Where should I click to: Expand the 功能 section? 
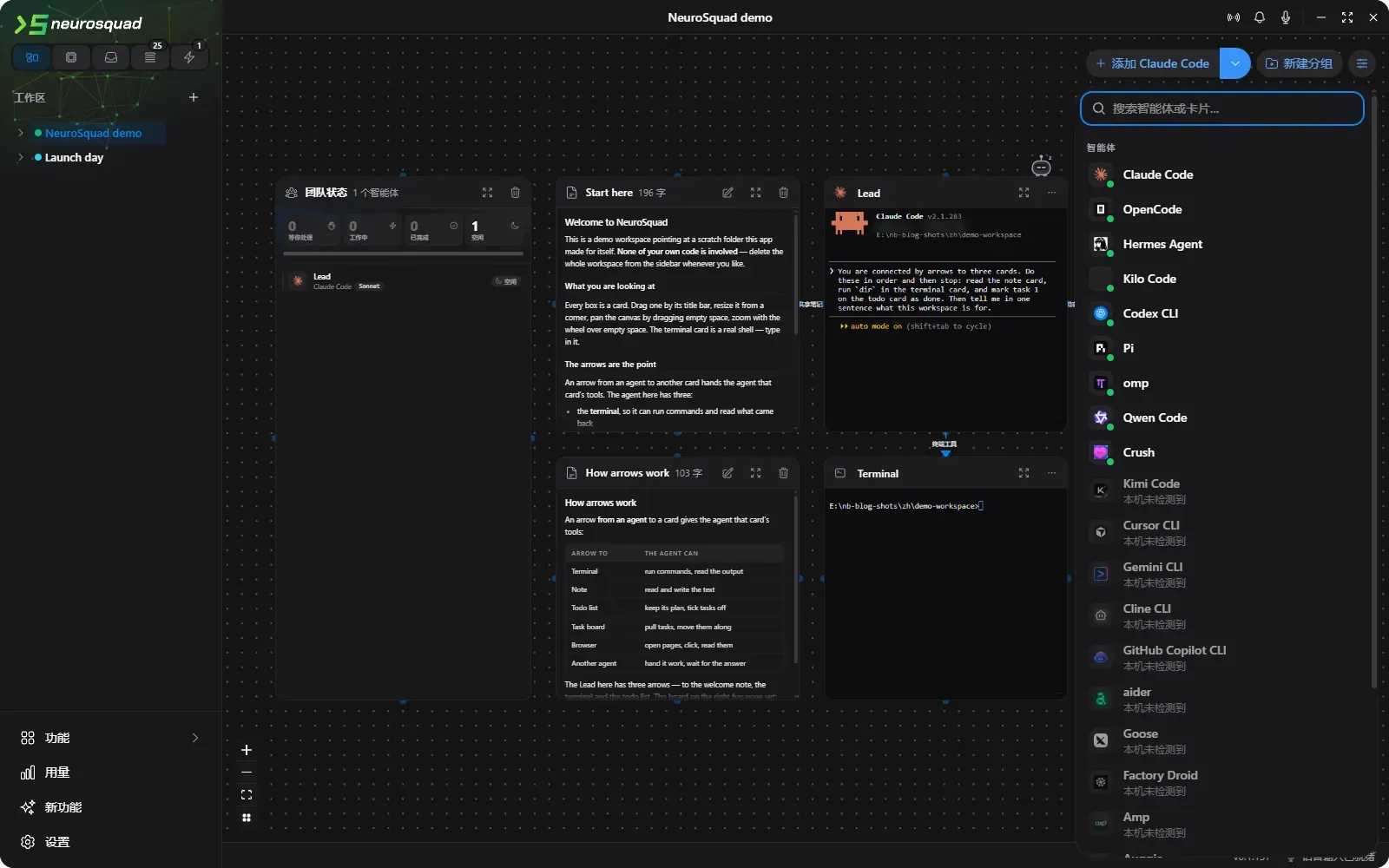[110, 738]
